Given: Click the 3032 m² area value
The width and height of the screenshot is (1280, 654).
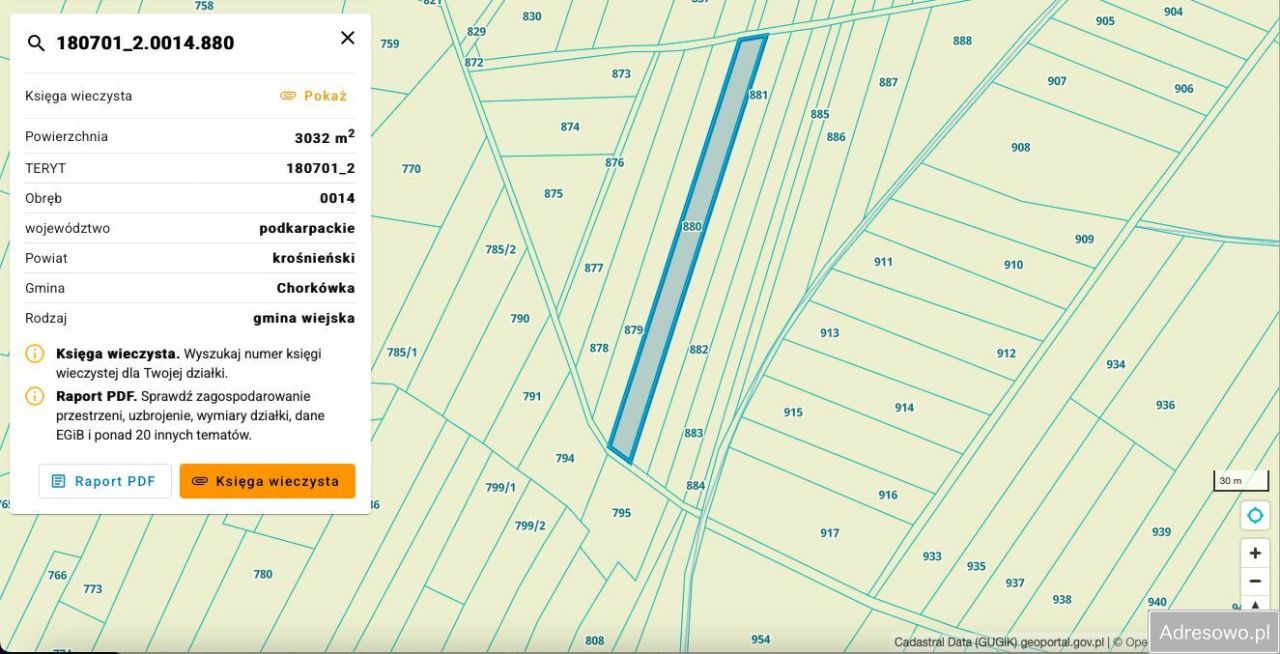Looking at the screenshot, I should click(325, 137).
